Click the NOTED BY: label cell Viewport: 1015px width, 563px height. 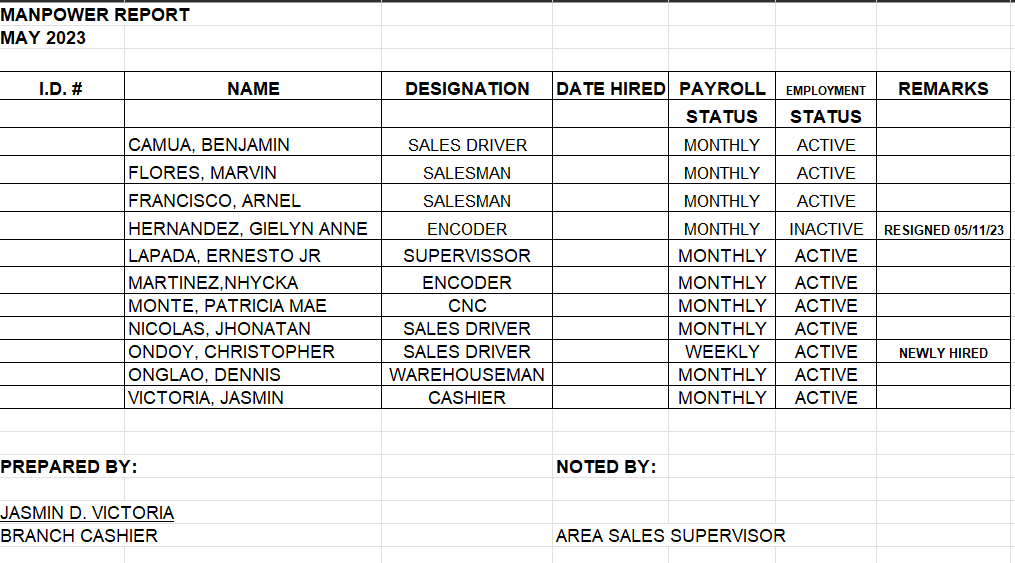pos(606,467)
